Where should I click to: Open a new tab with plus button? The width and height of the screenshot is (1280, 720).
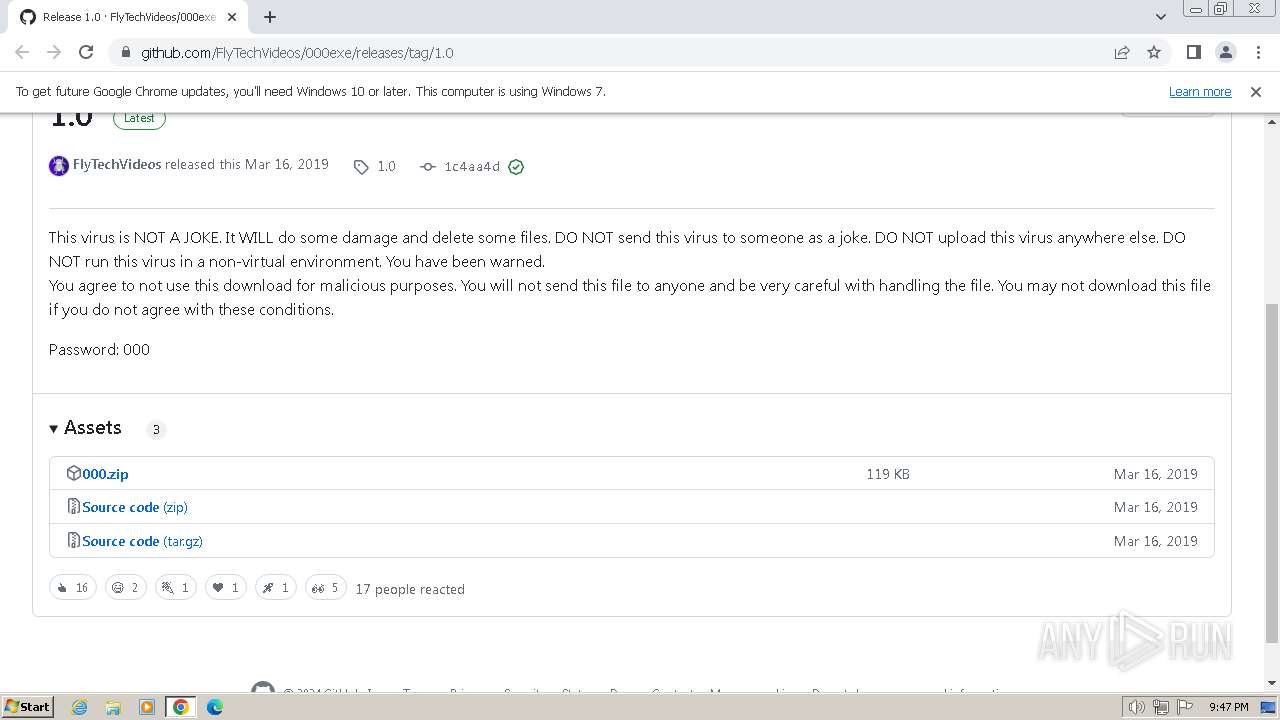pyautogui.click(x=270, y=17)
